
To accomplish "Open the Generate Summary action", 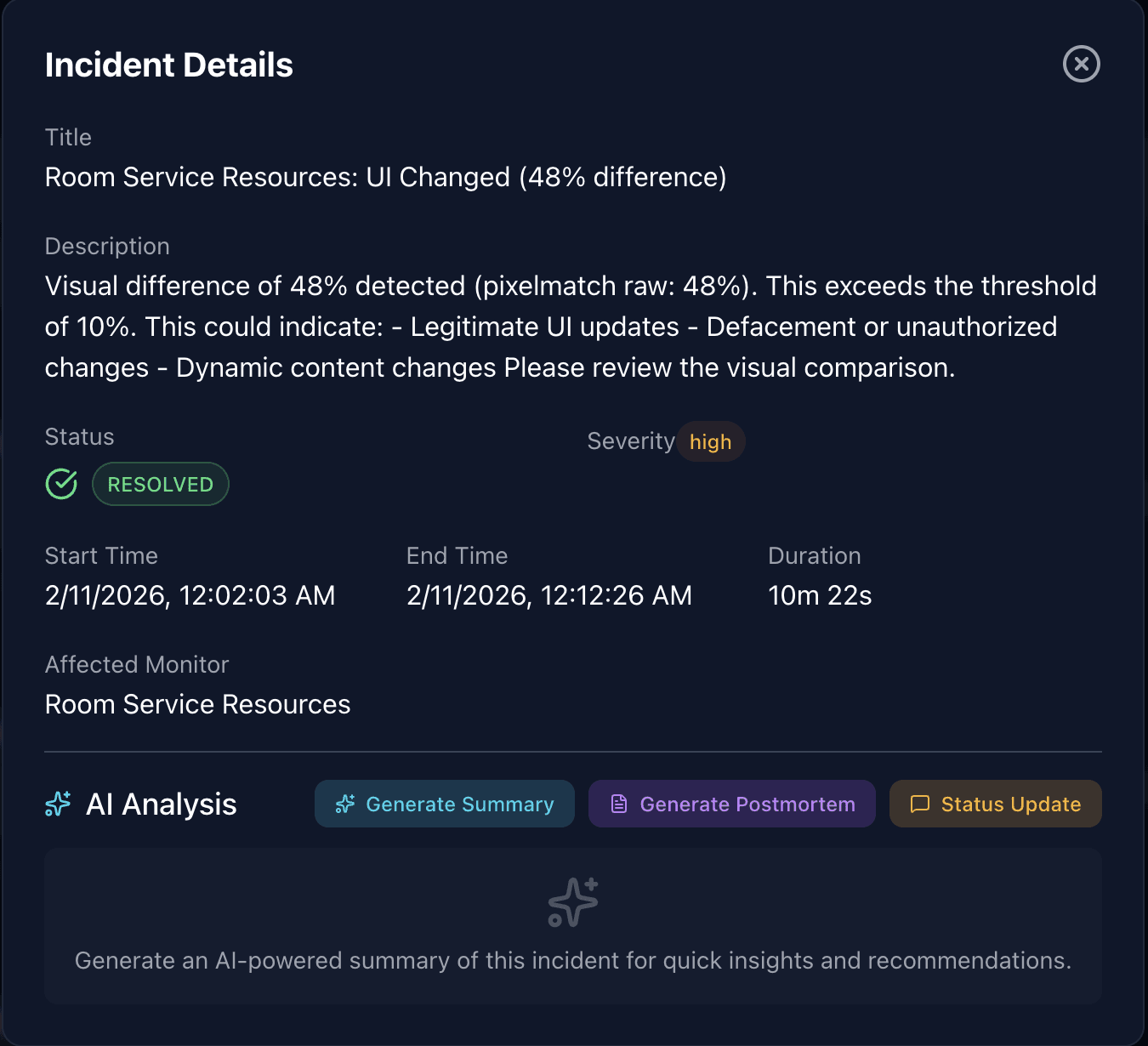I will click(x=444, y=804).
